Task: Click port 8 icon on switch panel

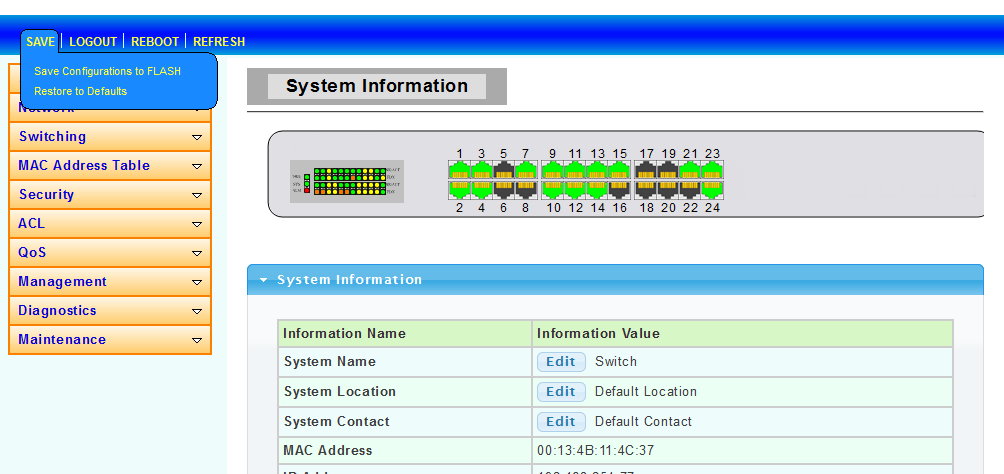Action: click(526, 189)
